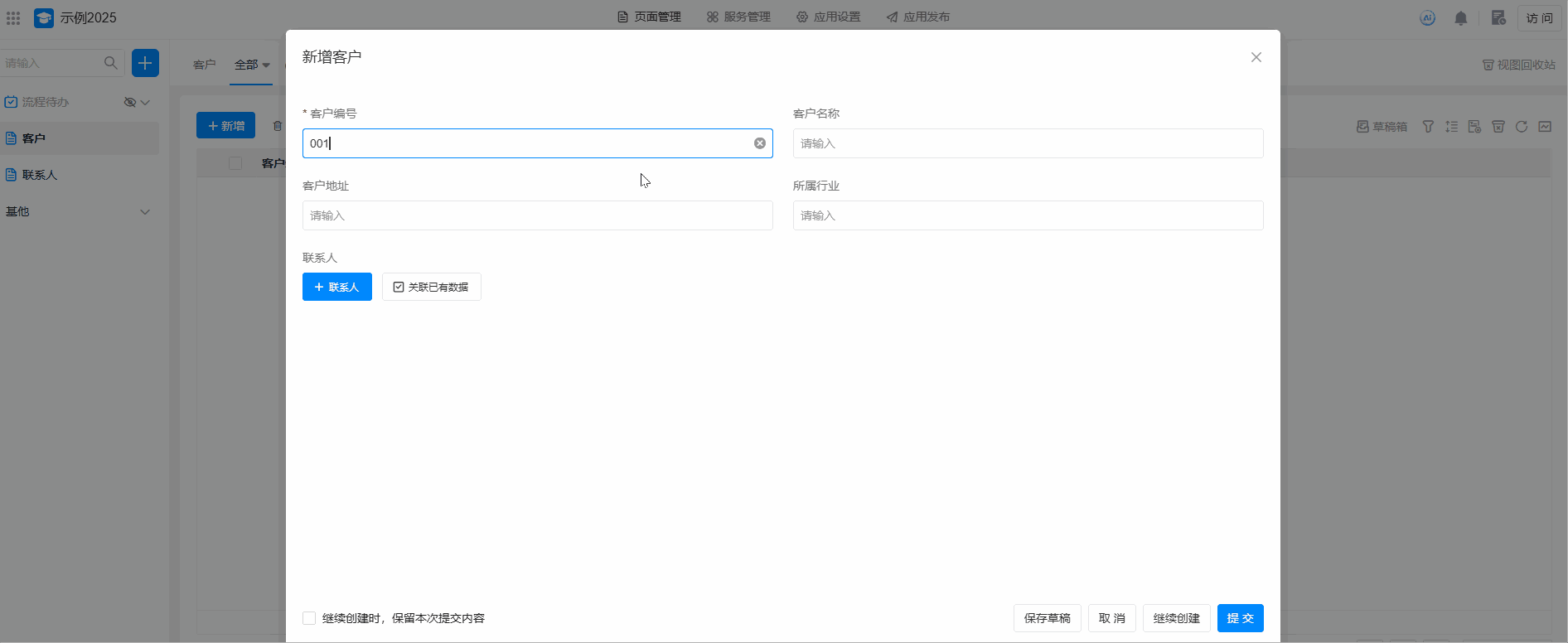Tick the select-all checkbox in the table header
The image size is (1568, 643).
[x=235, y=163]
